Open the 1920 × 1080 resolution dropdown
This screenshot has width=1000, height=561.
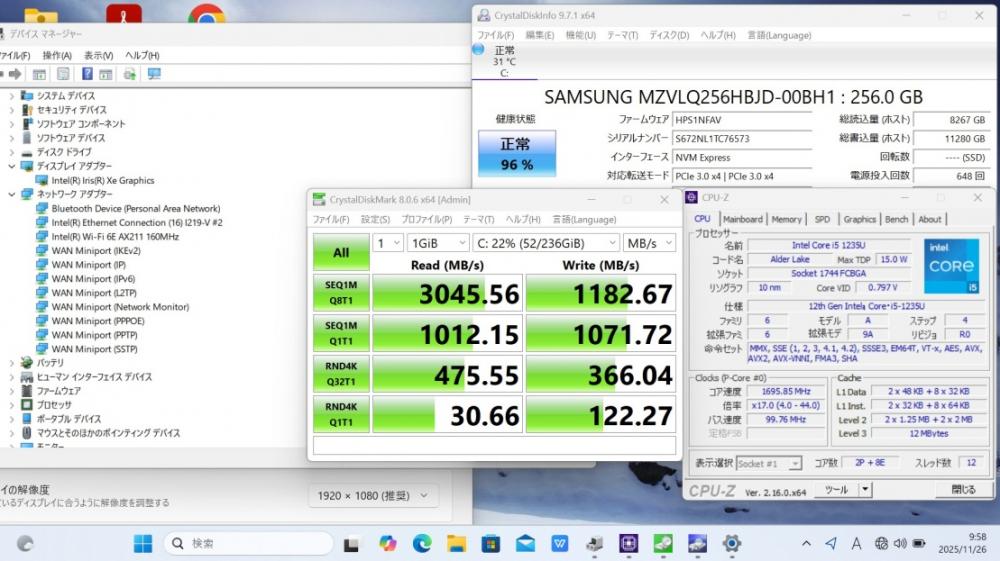pyautogui.click(x=372, y=495)
